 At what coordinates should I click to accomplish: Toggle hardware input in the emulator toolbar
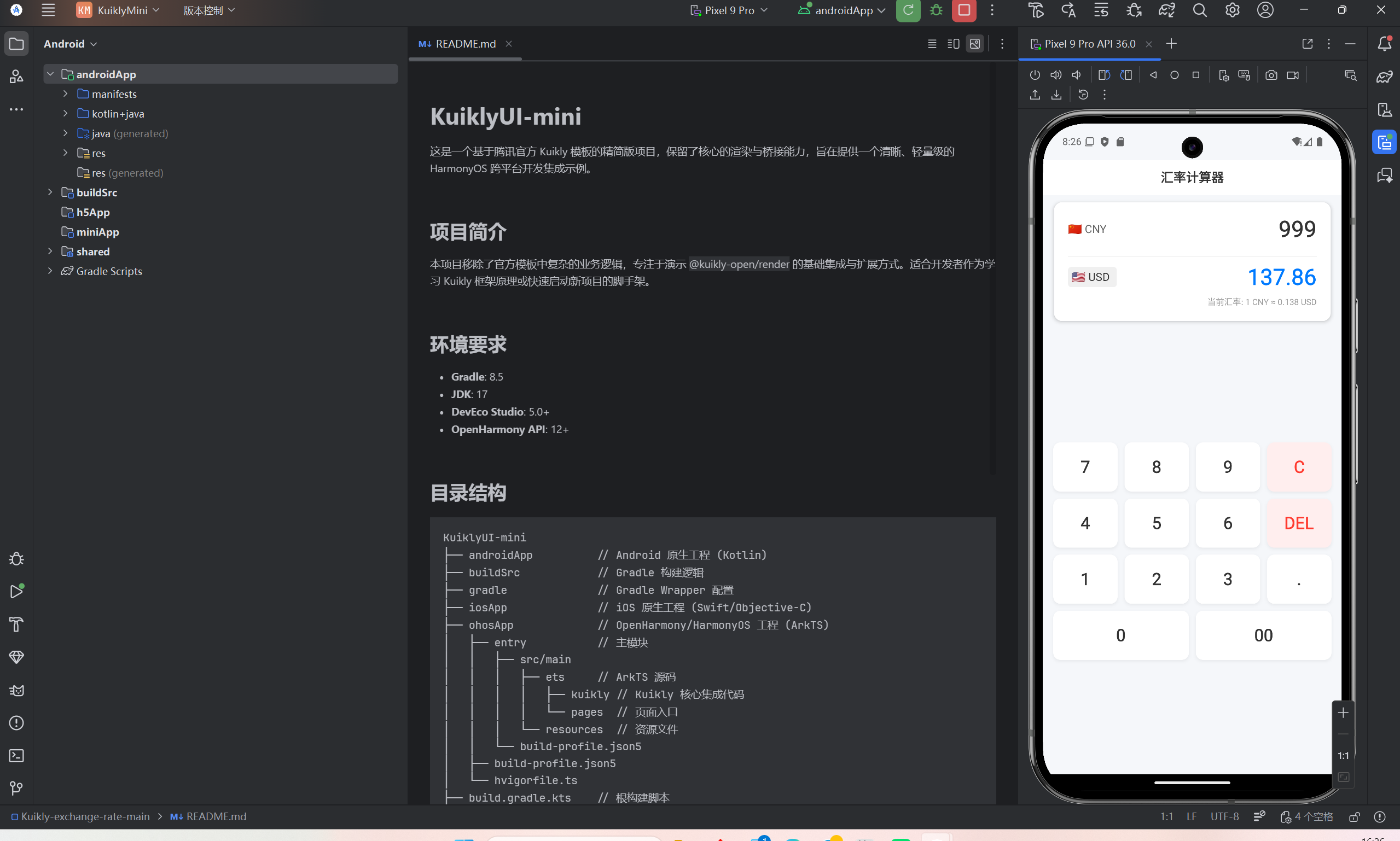point(1244,75)
